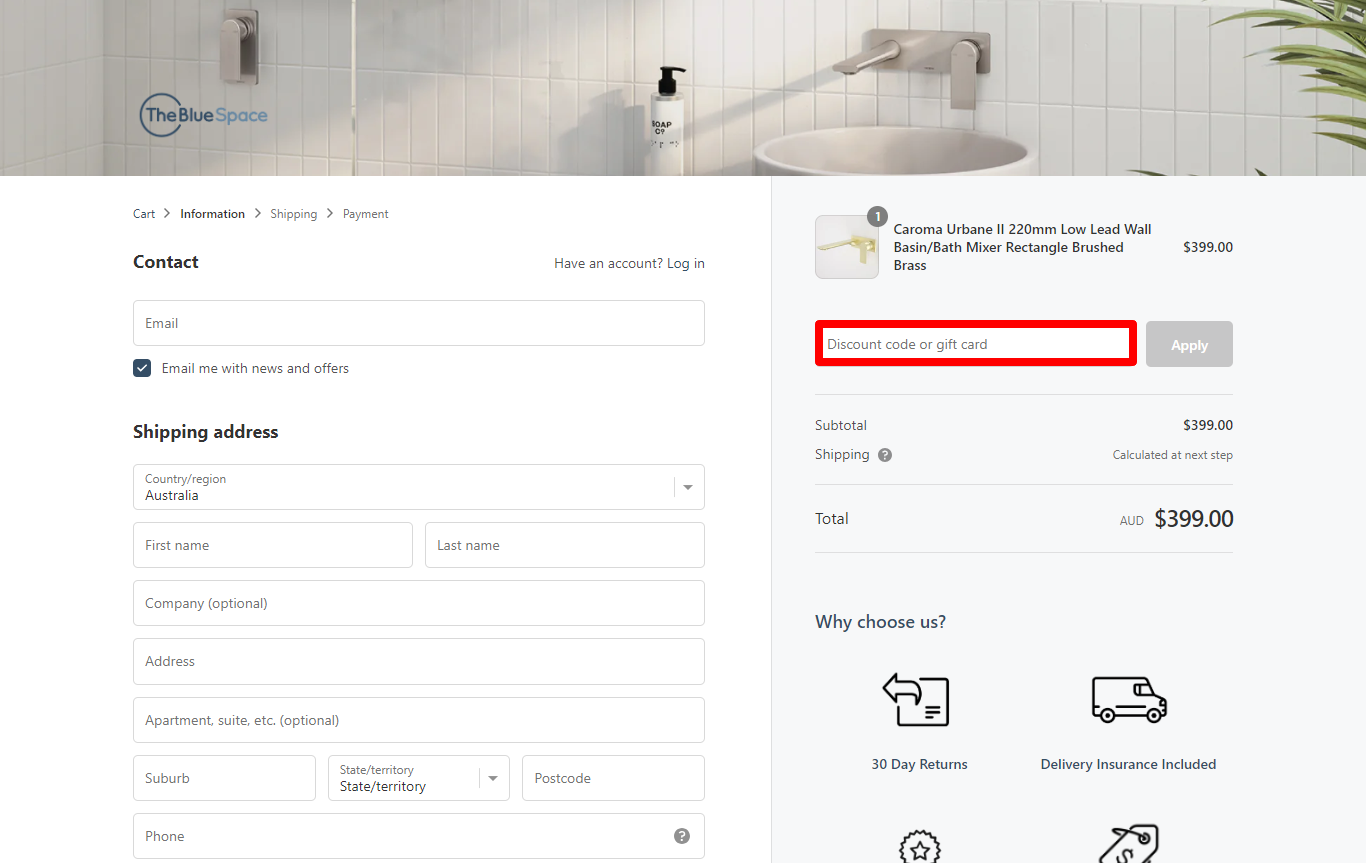Click the shipping help question mark icon

click(x=885, y=455)
